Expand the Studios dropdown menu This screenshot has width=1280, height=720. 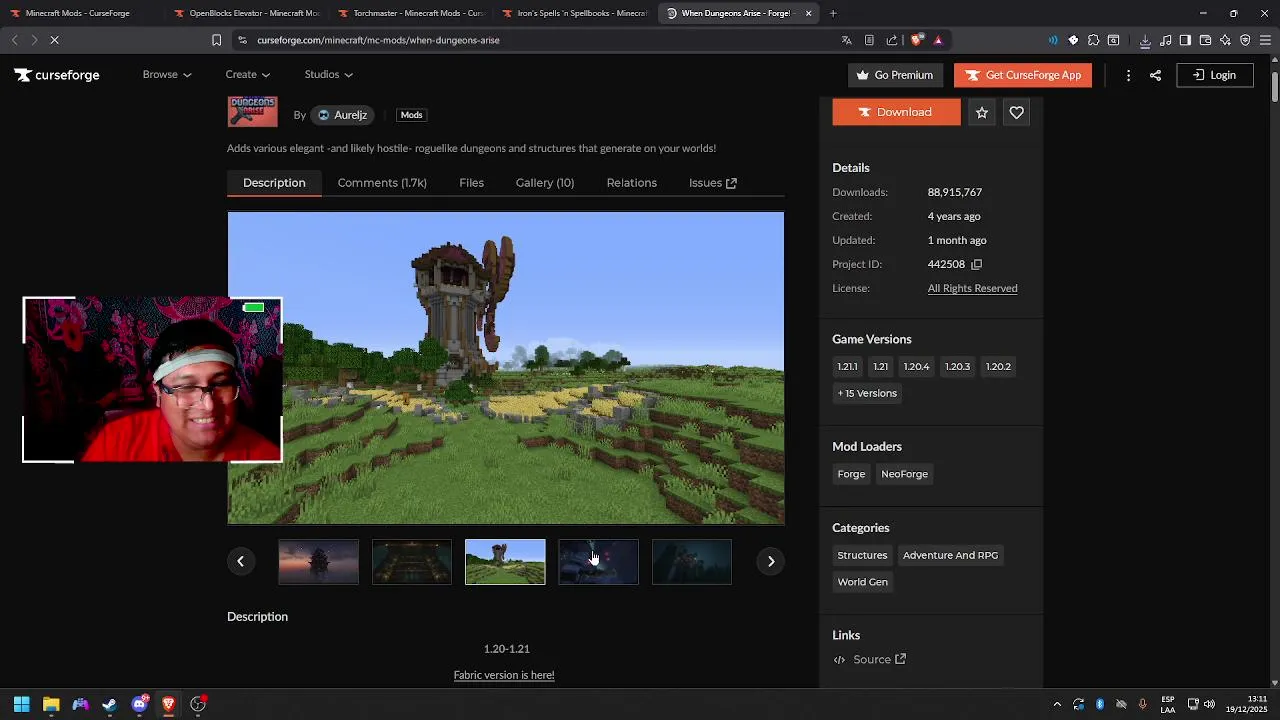tap(328, 74)
